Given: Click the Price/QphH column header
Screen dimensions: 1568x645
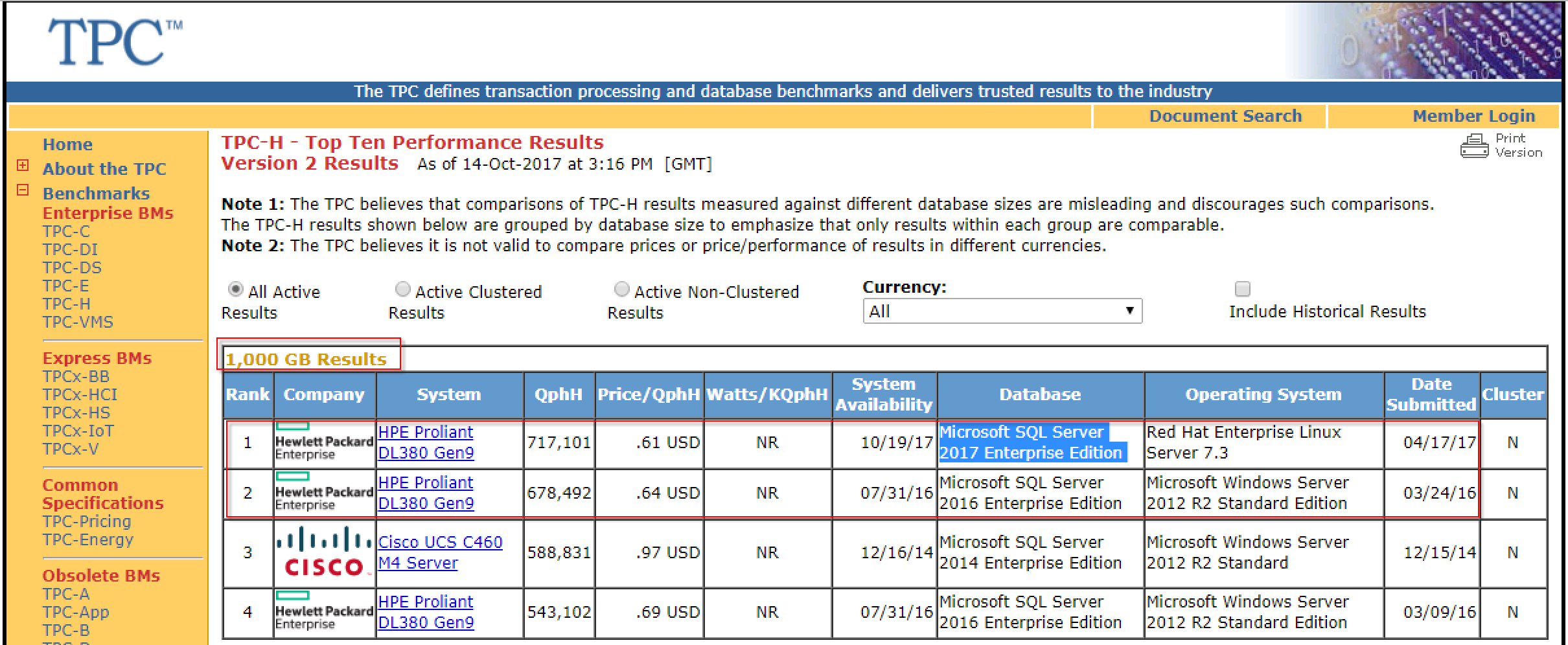Looking at the screenshot, I should coord(649,394).
